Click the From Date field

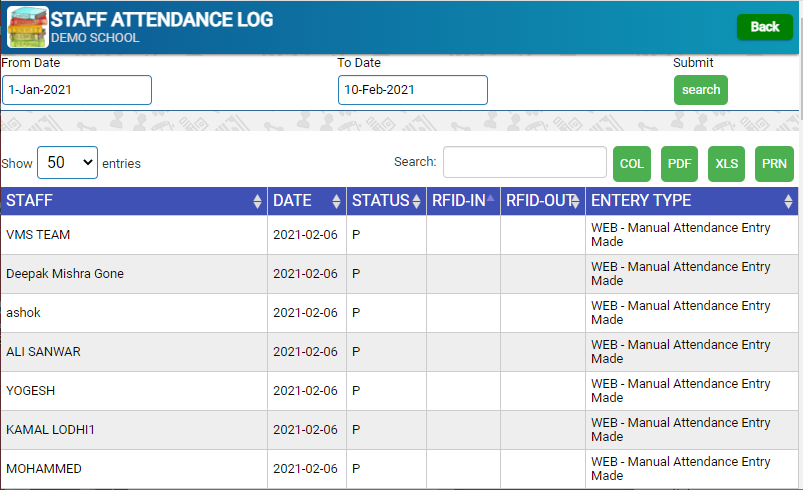tap(77, 90)
